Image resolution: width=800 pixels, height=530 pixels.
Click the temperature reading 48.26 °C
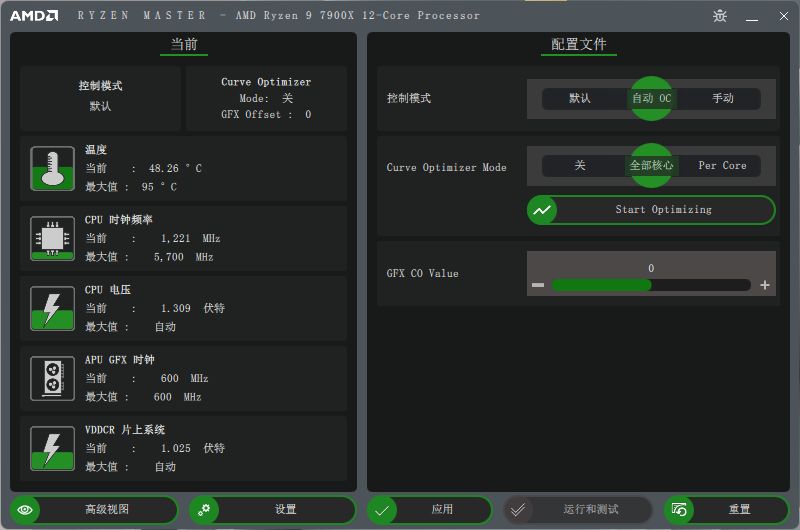pos(175,168)
